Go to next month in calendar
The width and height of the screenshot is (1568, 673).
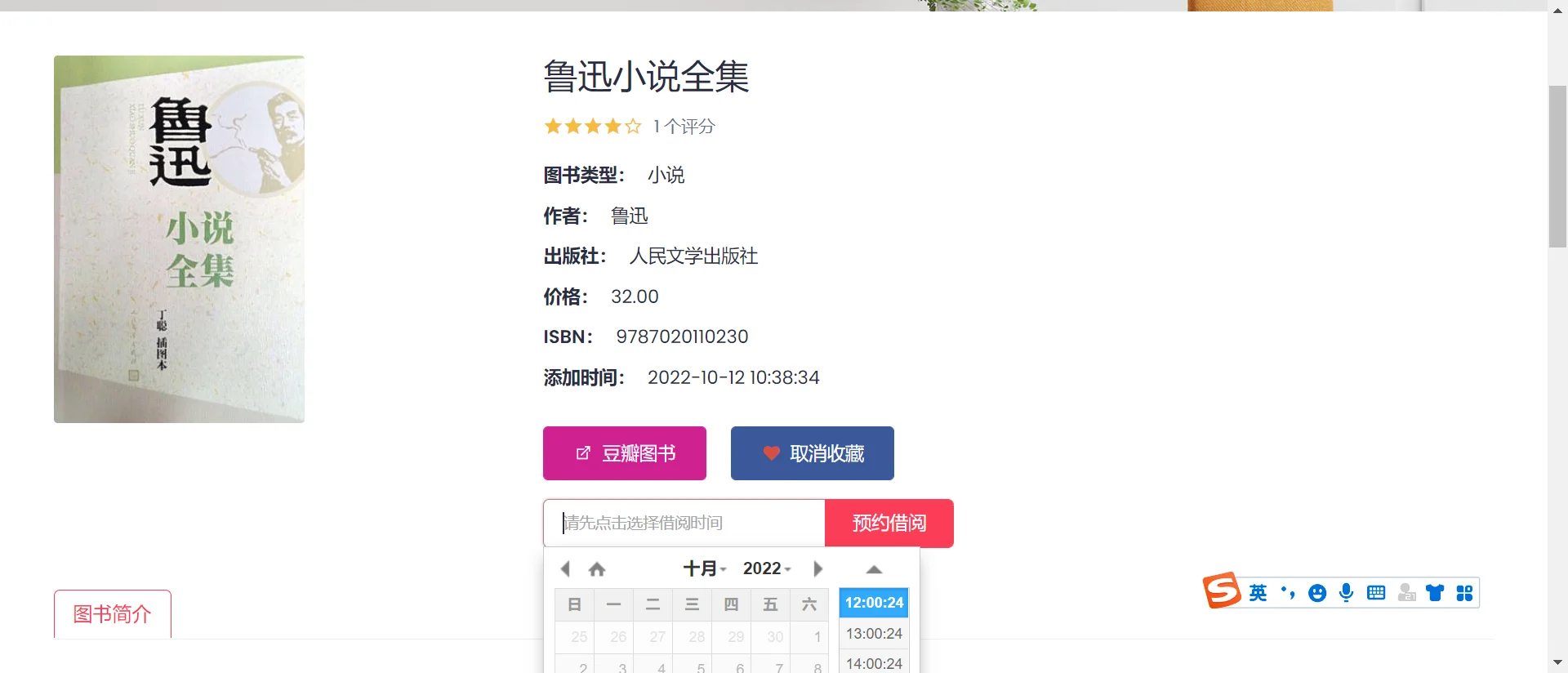click(x=817, y=568)
